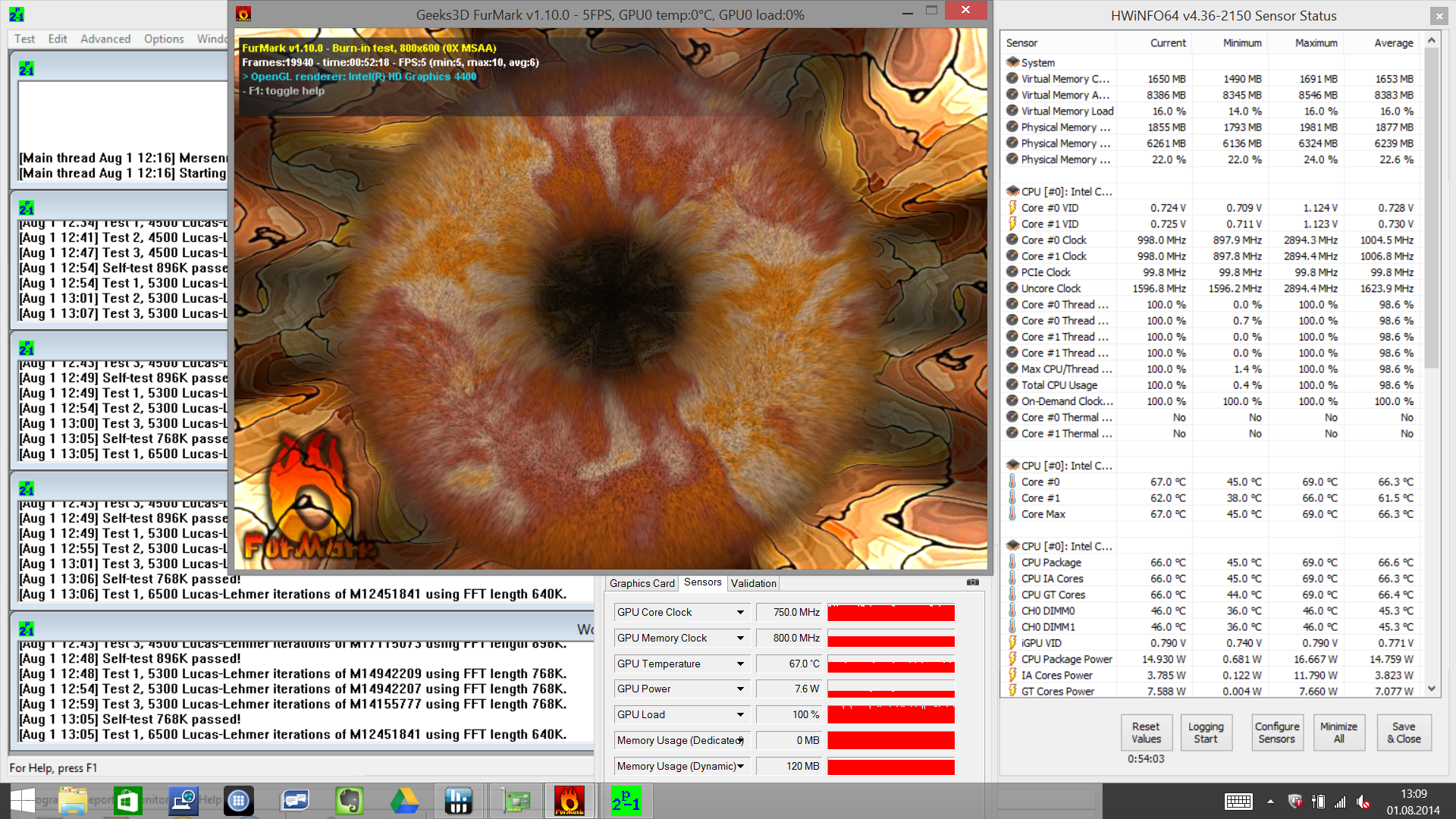Screen dimensions: 1456x819
Task: Open HWiNFO taskbar icon
Action: click(459, 801)
